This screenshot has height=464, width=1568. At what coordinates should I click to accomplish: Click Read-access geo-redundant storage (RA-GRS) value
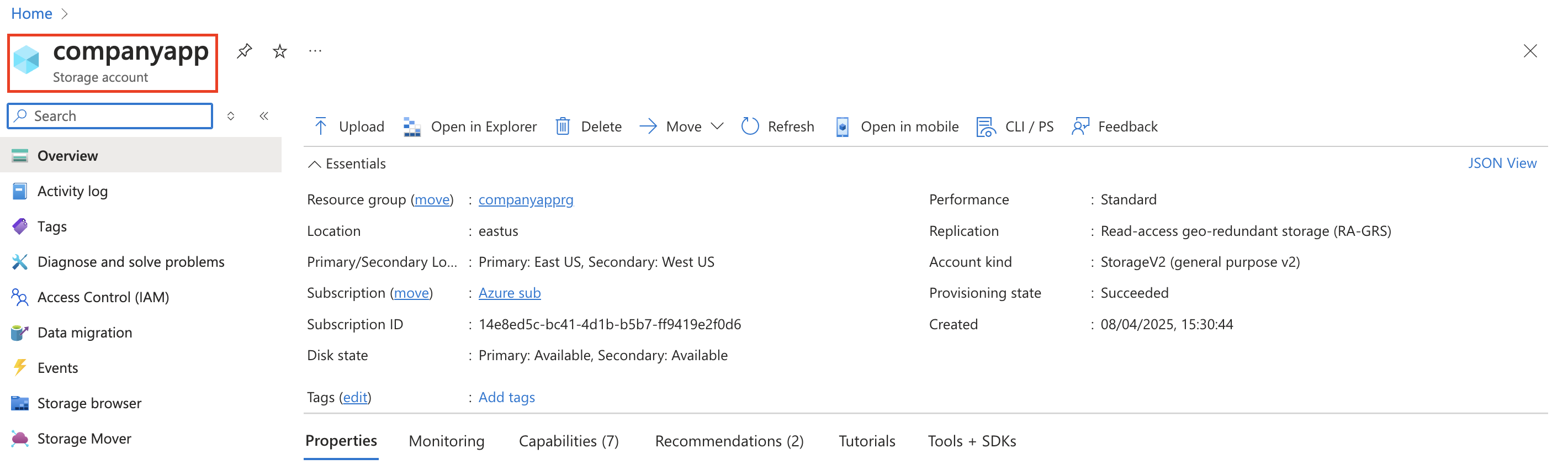(x=1246, y=230)
